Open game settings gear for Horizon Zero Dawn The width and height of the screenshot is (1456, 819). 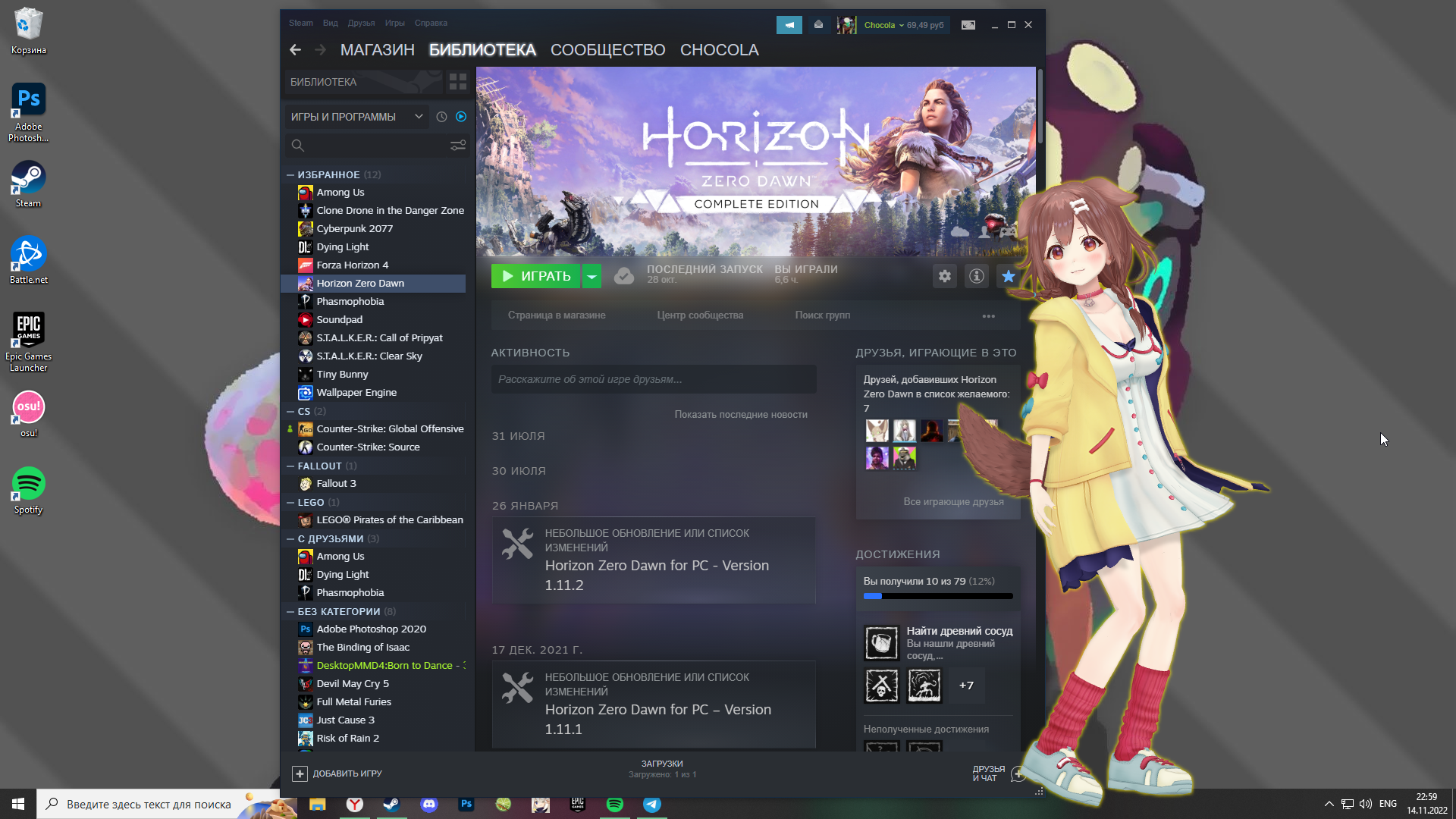click(x=944, y=276)
